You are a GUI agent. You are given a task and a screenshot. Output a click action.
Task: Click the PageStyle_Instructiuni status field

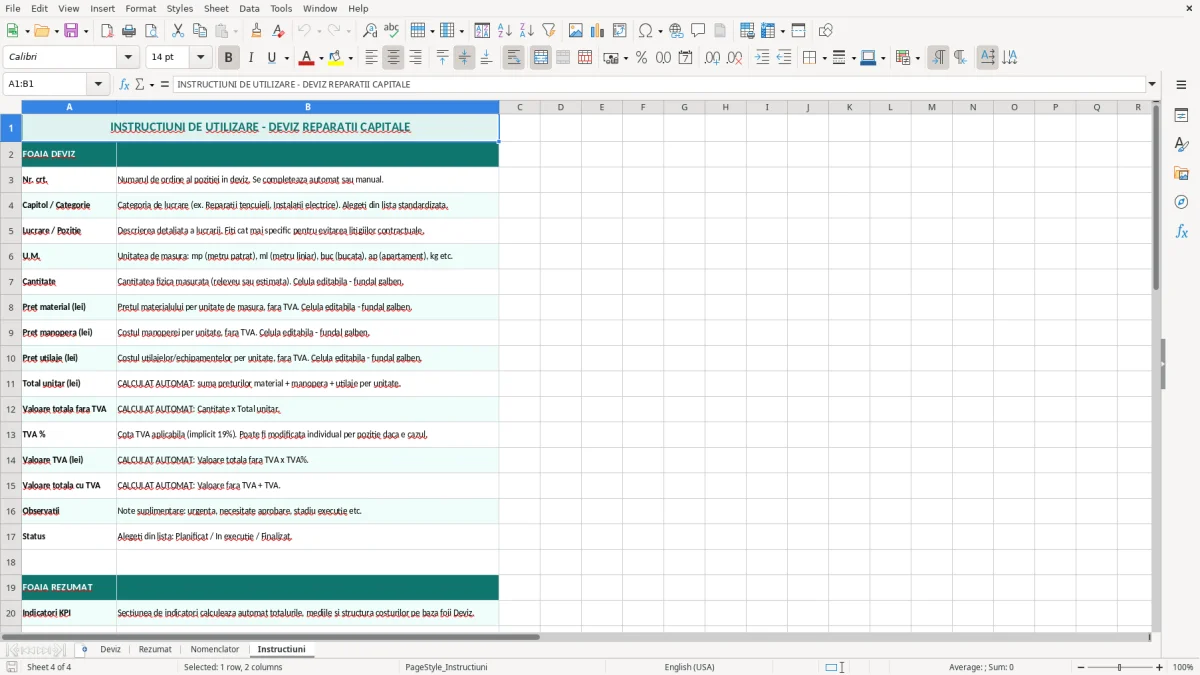tap(446, 667)
